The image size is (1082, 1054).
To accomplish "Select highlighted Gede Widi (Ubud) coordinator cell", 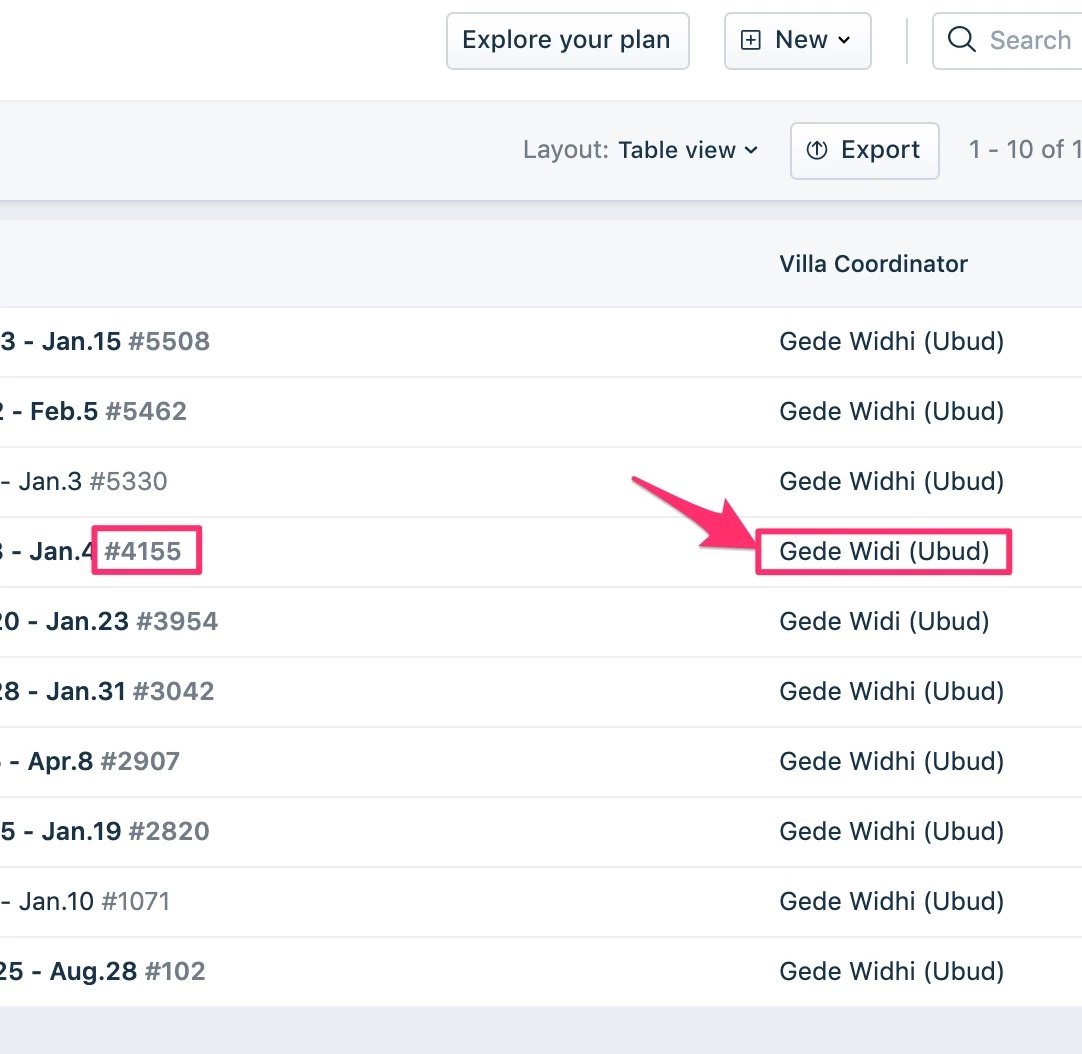I will (884, 551).
